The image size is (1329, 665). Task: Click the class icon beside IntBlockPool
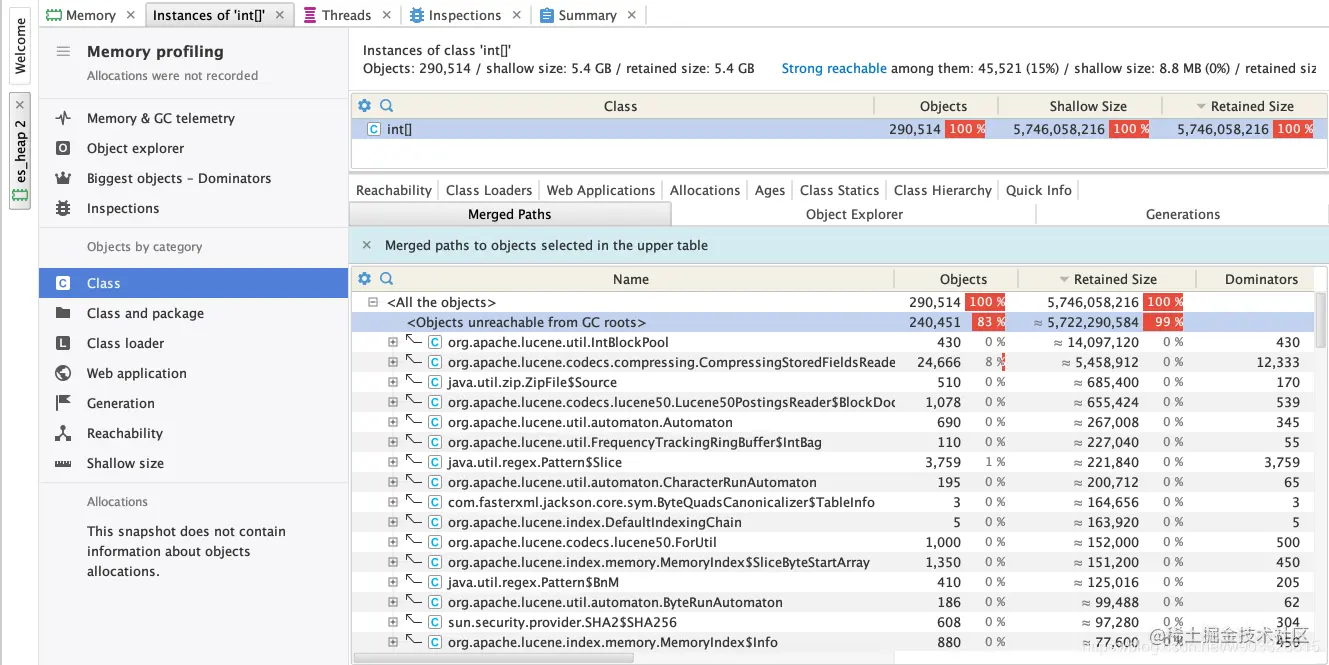point(434,342)
